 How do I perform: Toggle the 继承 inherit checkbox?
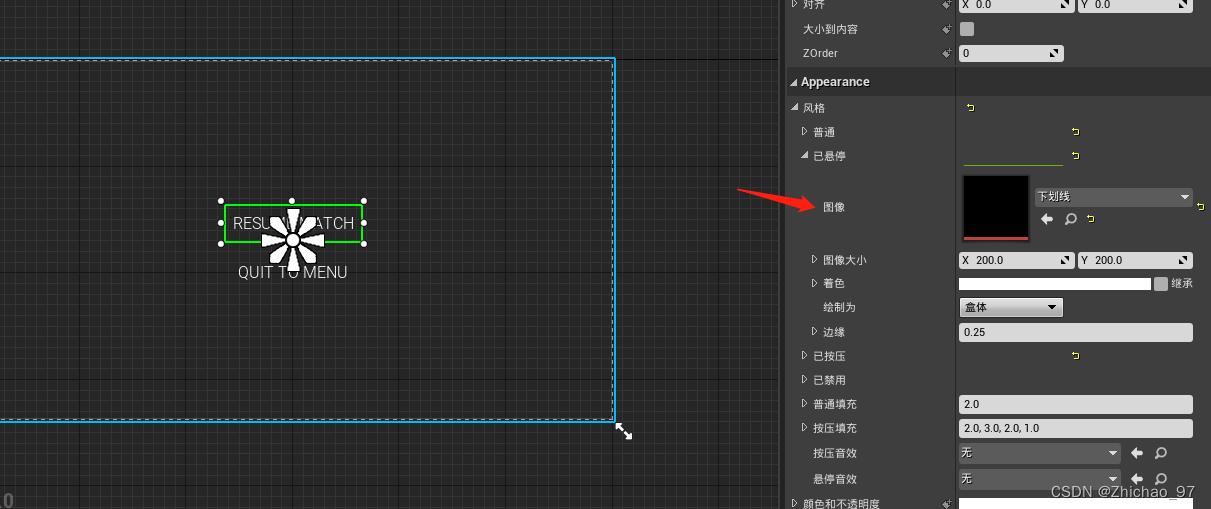(1160, 284)
